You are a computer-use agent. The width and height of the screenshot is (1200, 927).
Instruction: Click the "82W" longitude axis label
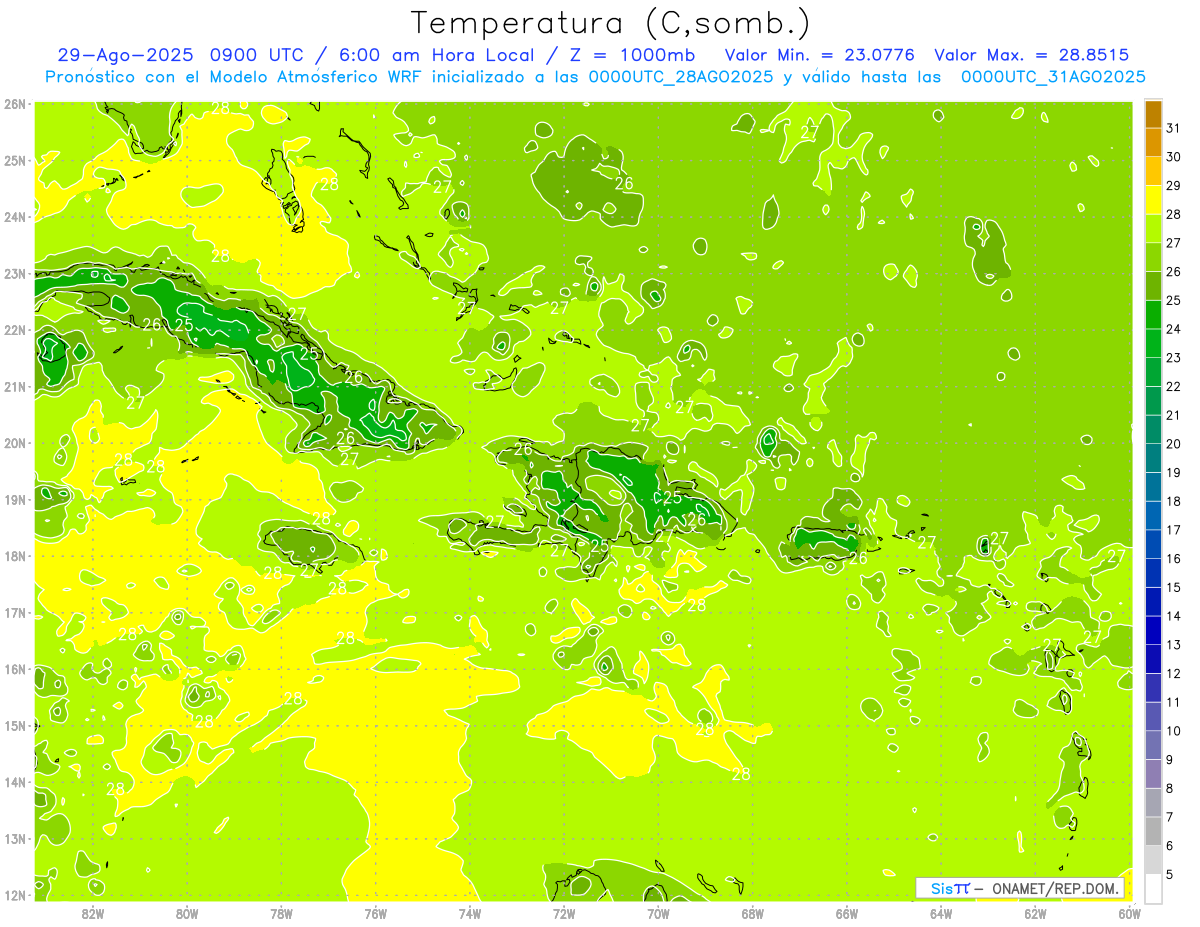[92, 913]
